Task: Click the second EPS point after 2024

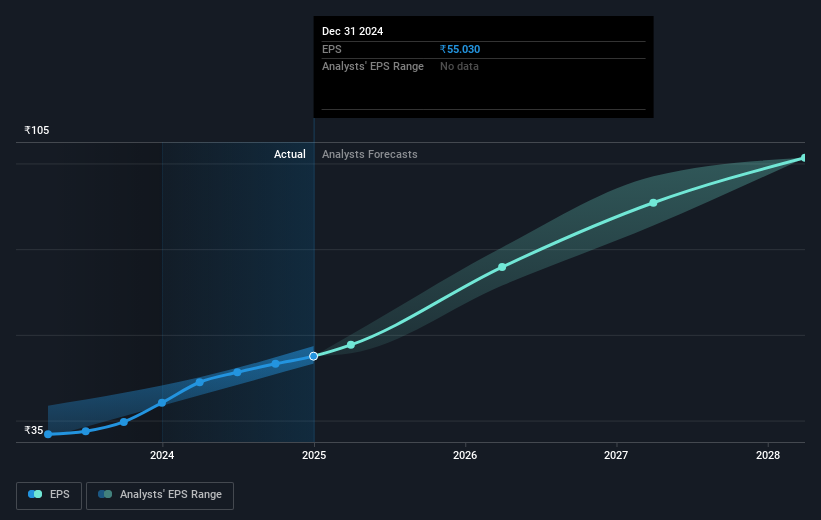Action: click(x=238, y=372)
